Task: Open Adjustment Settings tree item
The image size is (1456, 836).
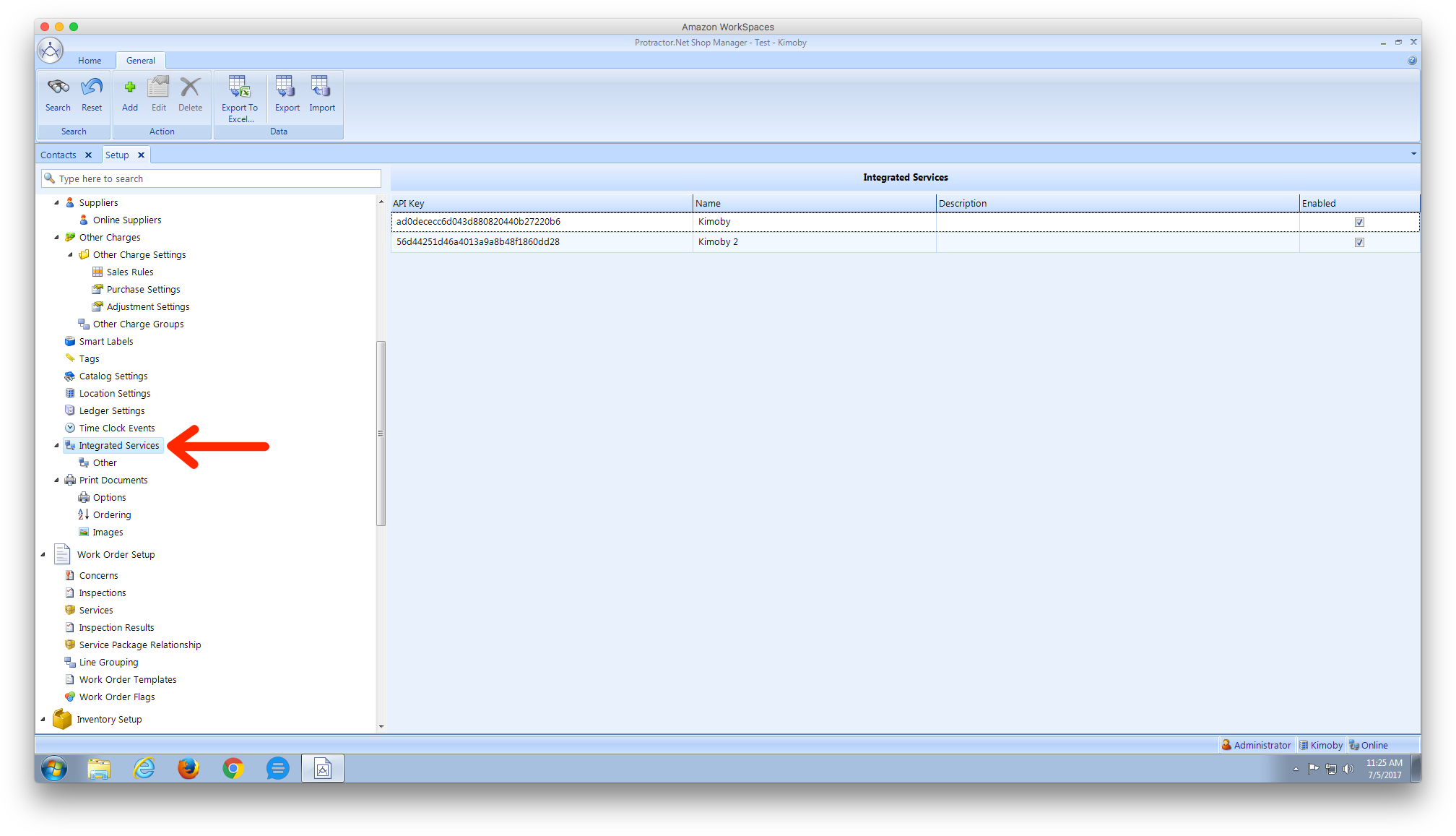Action: pos(148,307)
